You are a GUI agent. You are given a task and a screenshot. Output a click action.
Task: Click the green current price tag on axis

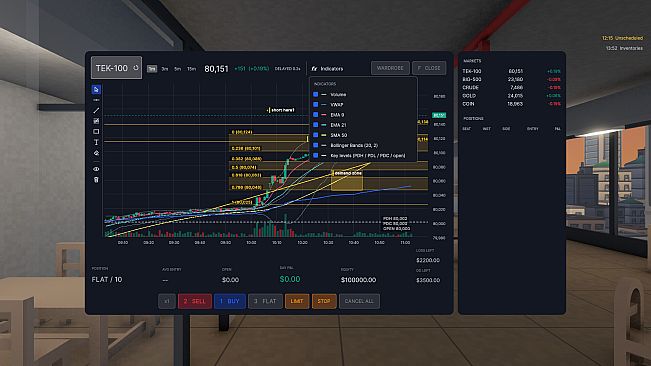(x=439, y=115)
